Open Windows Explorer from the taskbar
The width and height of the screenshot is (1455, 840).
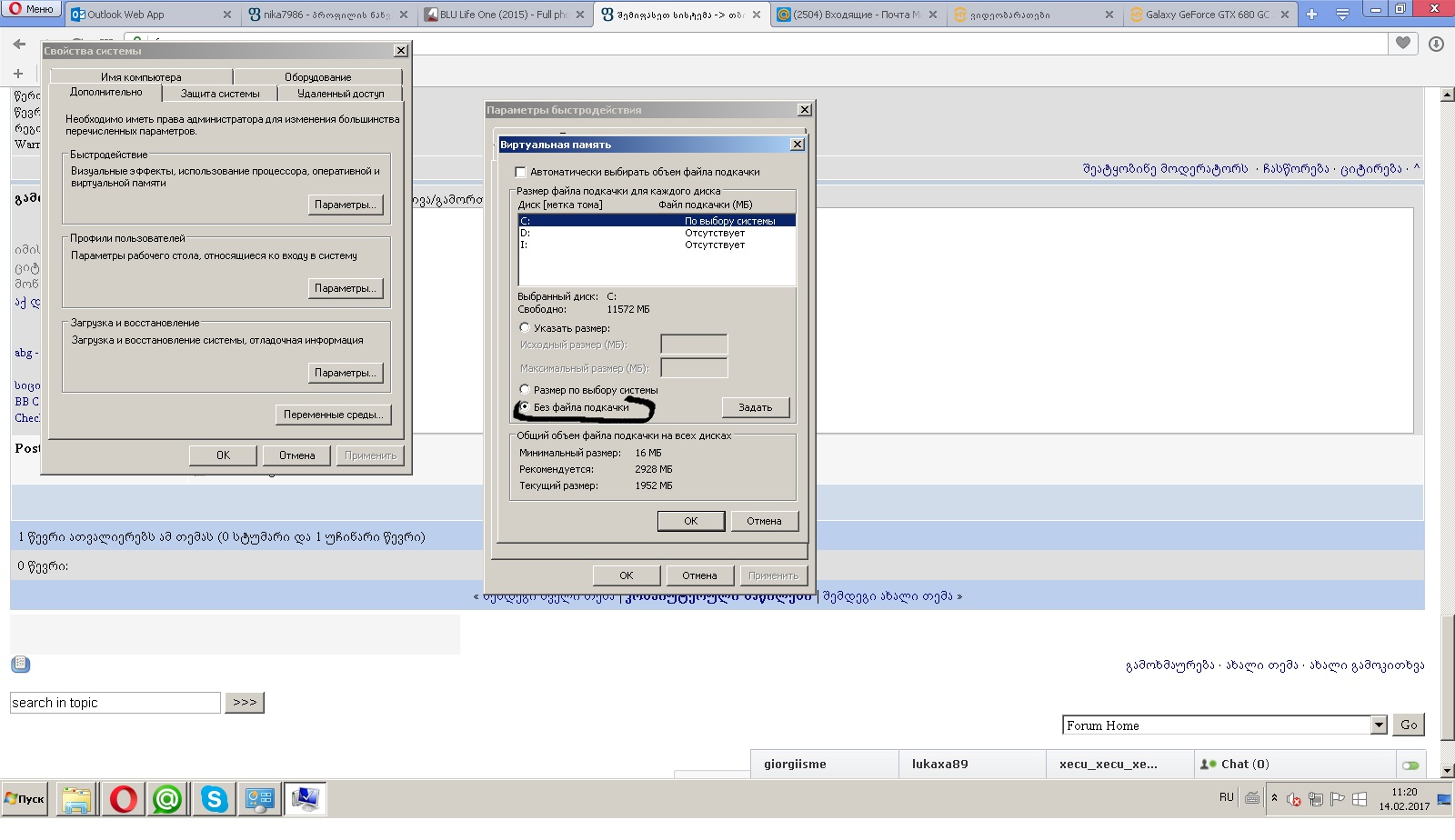pos(77,799)
